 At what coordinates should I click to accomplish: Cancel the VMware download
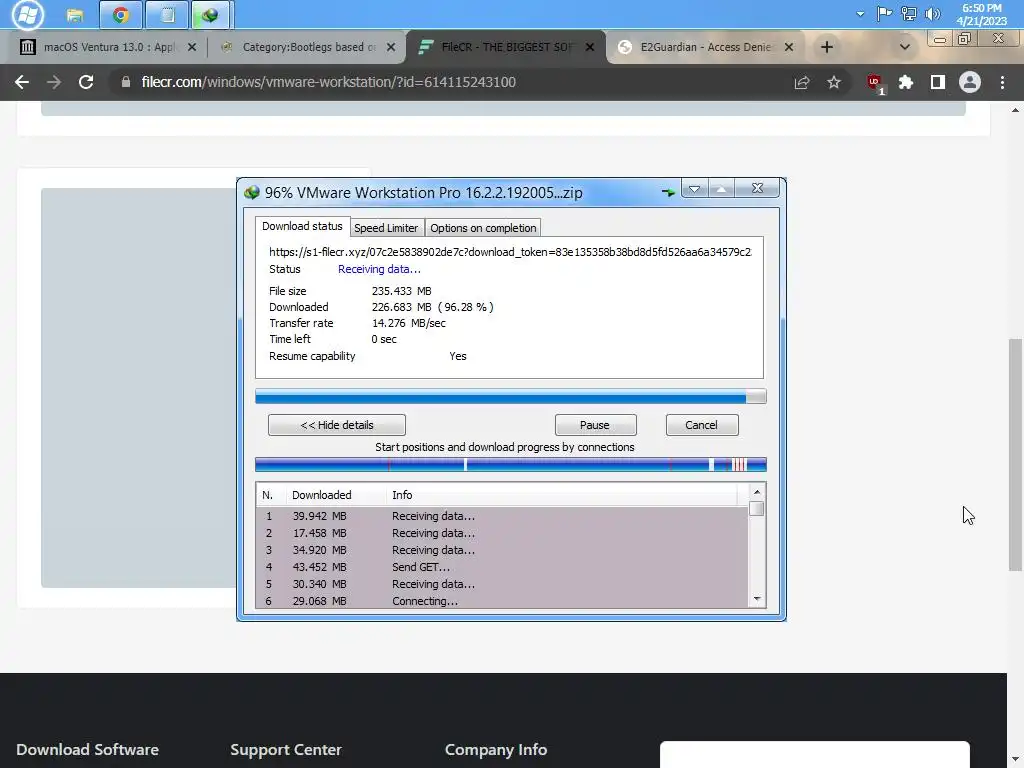tap(701, 425)
